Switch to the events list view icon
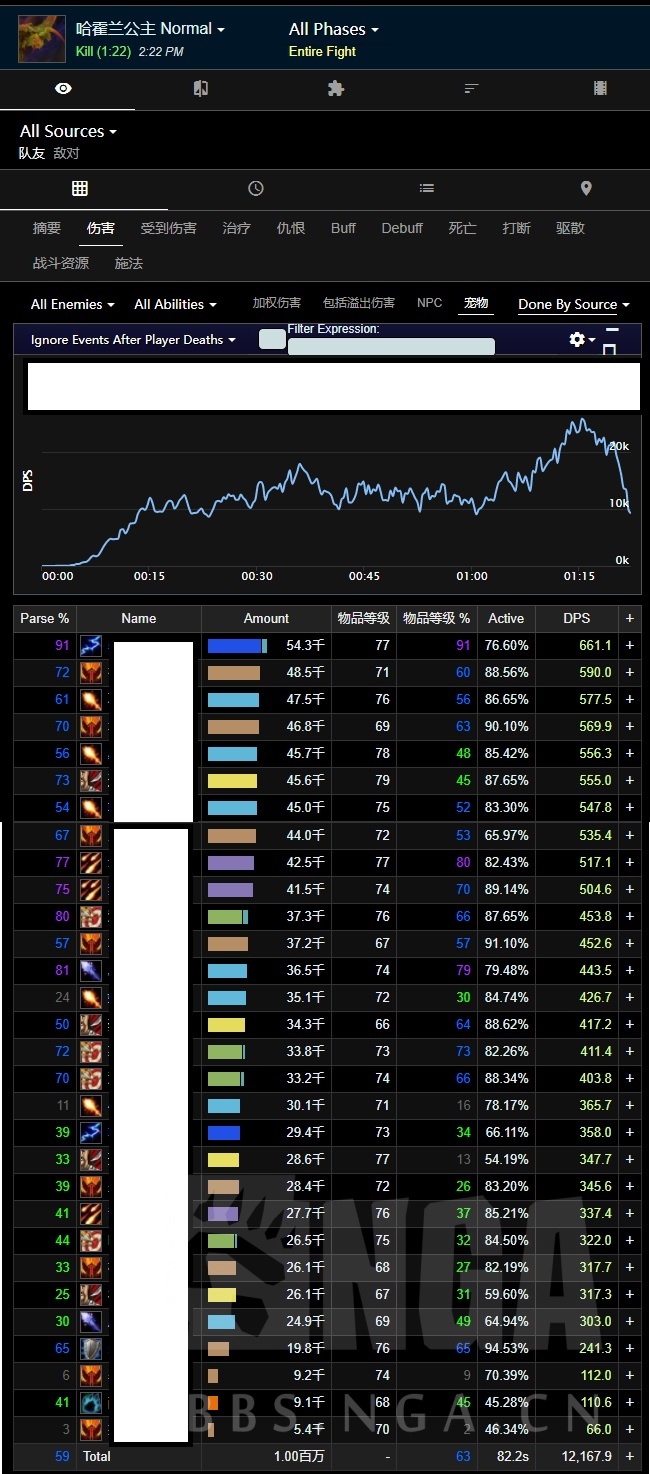Image resolution: width=650 pixels, height=1474 pixels. pyautogui.click(x=427, y=189)
